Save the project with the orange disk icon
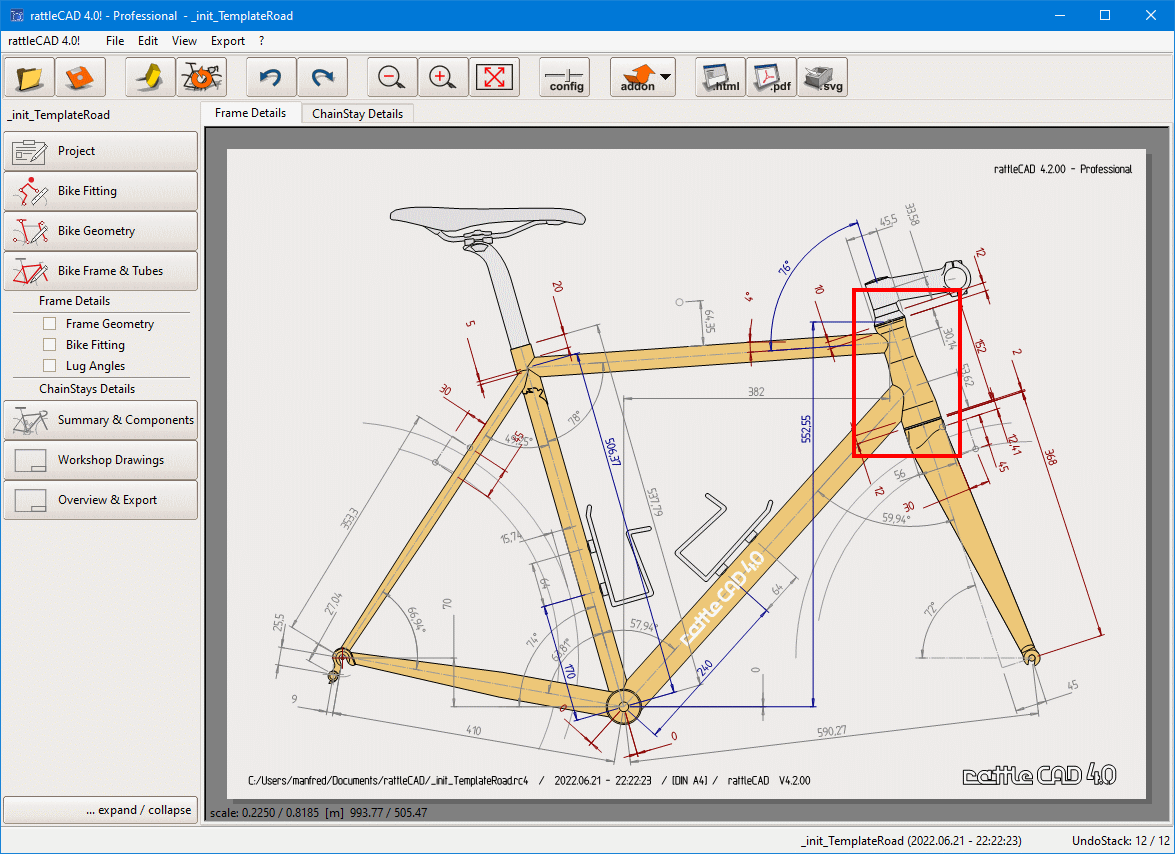Screen dimensions: 1175x854 click(80, 77)
